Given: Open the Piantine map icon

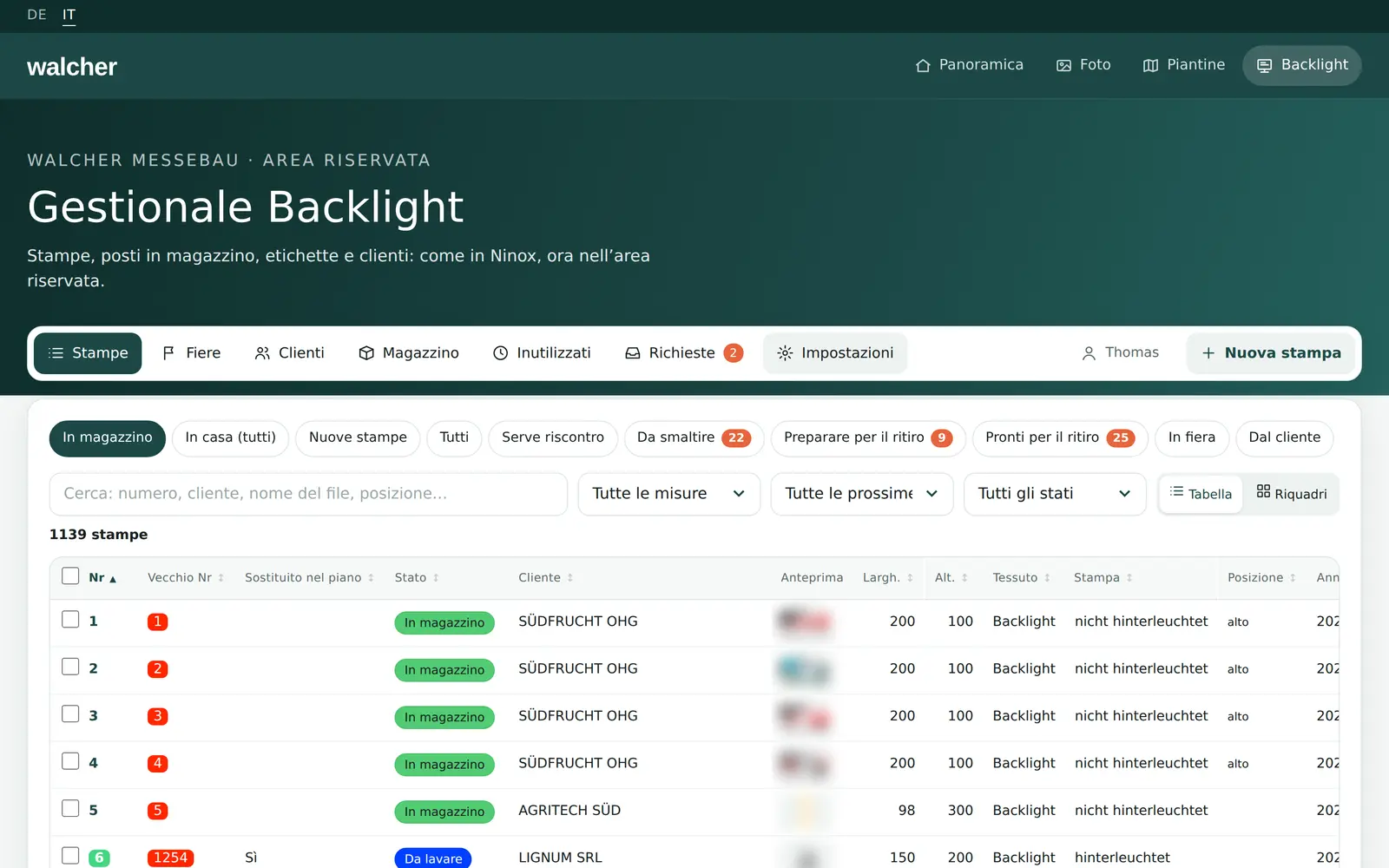Looking at the screenshot, I should click(1150, 65).
